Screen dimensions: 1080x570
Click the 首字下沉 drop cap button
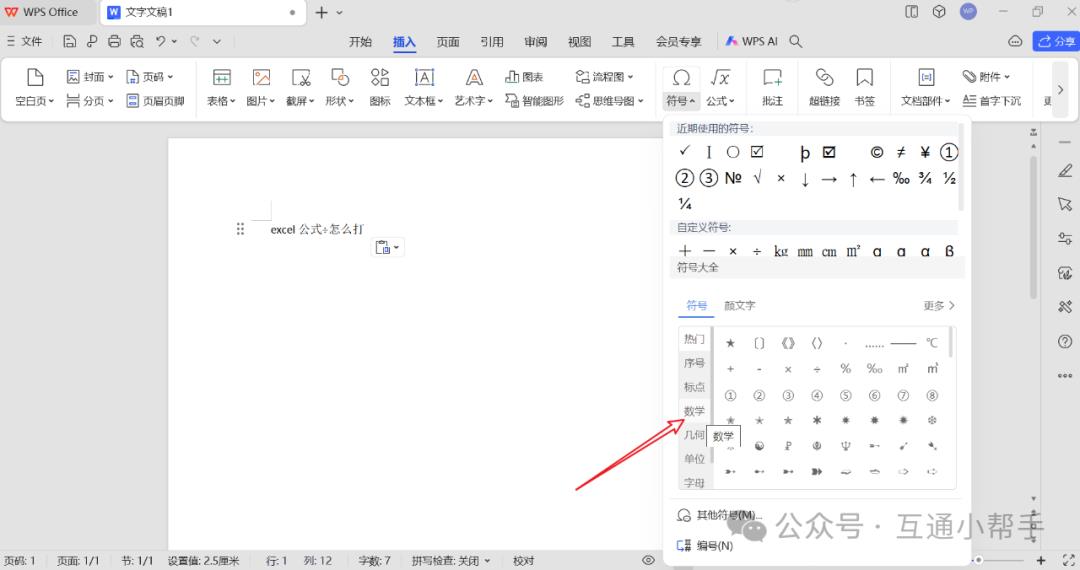pyautogui.click(x=992, y=101)
